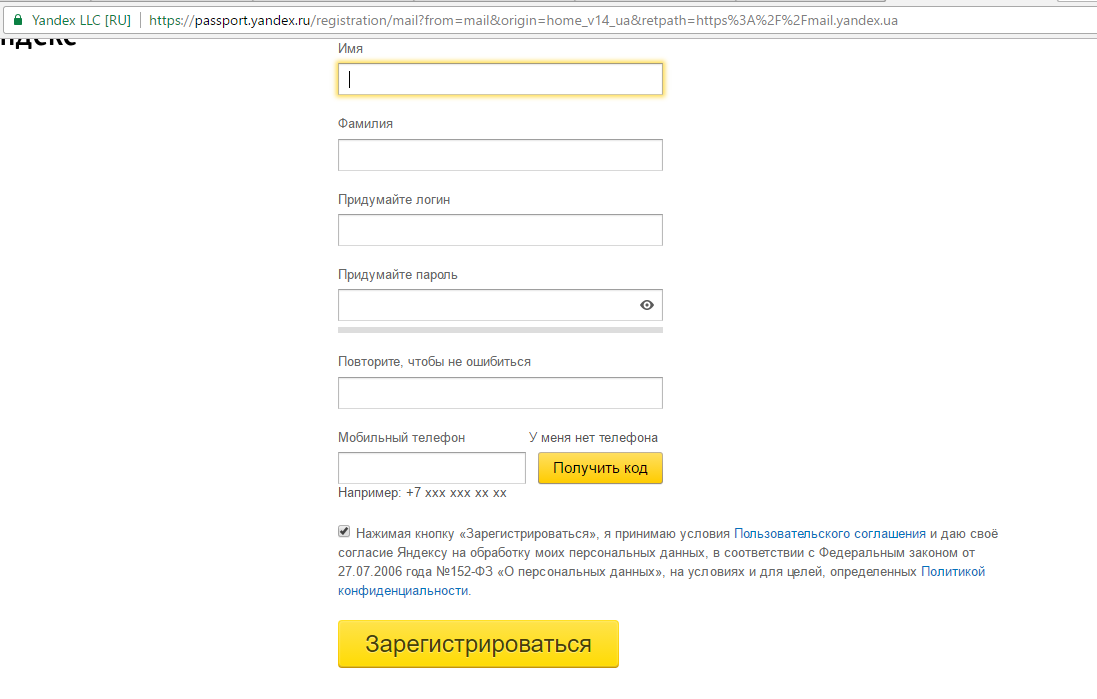Image resolution: width=1097 pixels, height=699 pixels.
Task: Focus the Придумайте логин input field
Action: click(500, 230)
